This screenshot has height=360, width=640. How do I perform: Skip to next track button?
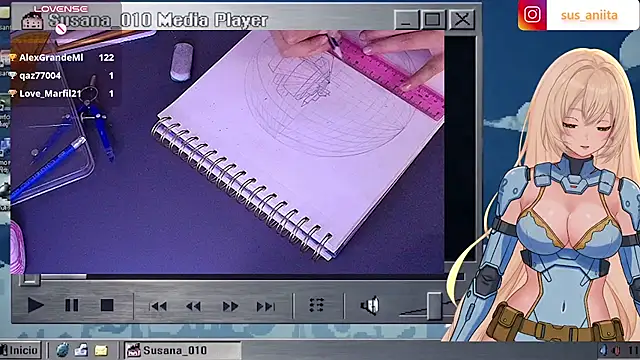click(x=266, y=306)
